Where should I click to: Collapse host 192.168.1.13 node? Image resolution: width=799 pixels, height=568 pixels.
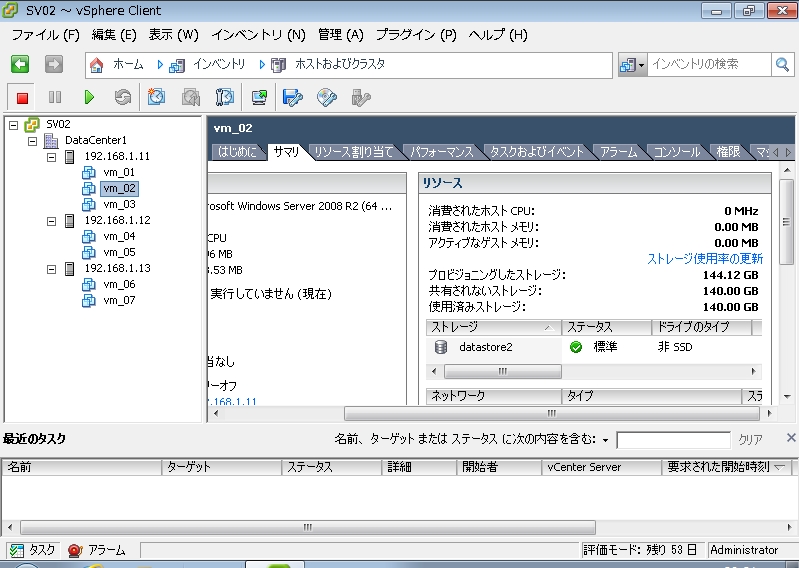click(51, 269)
